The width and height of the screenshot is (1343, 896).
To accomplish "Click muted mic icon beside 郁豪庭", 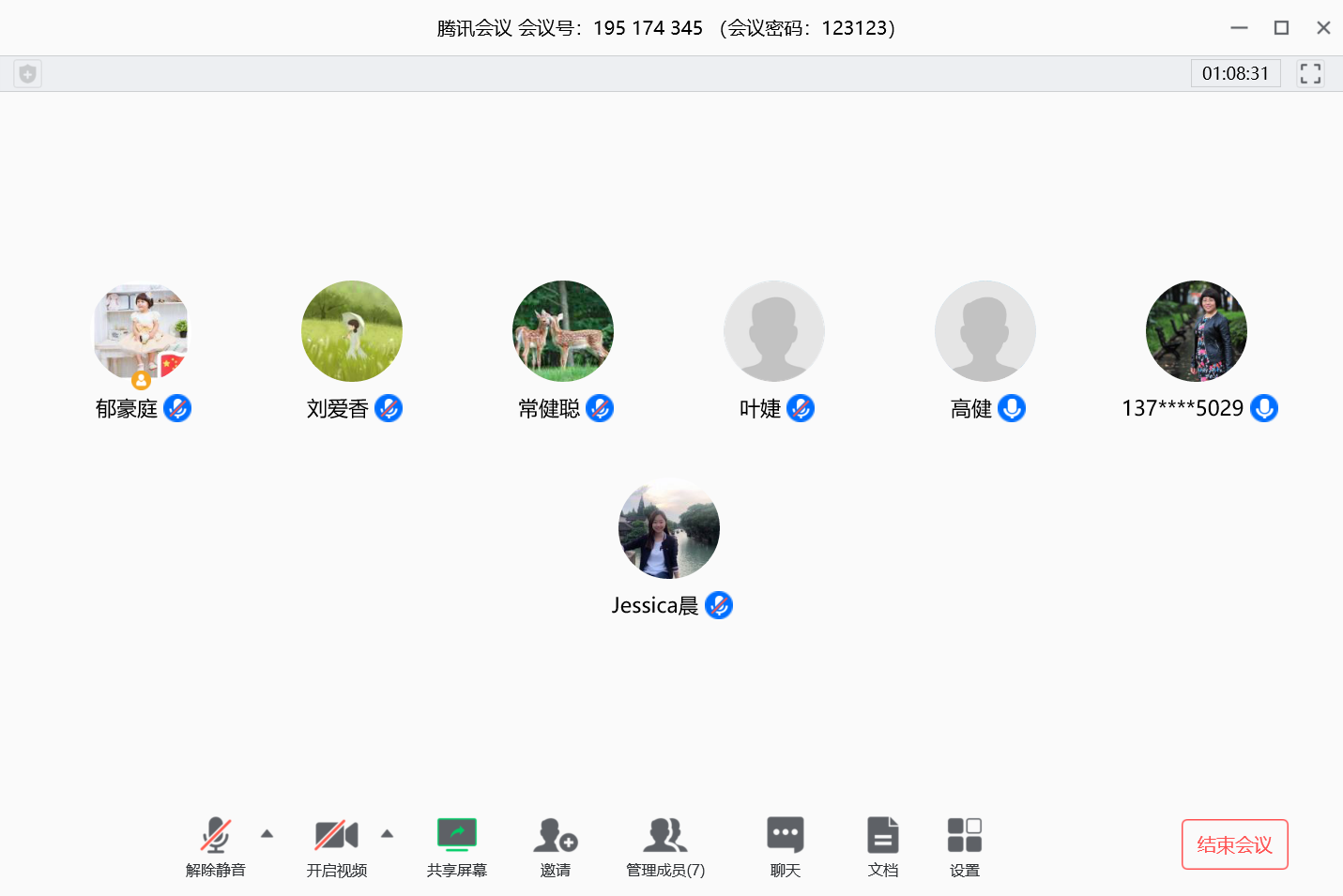I will coord(177,408).
